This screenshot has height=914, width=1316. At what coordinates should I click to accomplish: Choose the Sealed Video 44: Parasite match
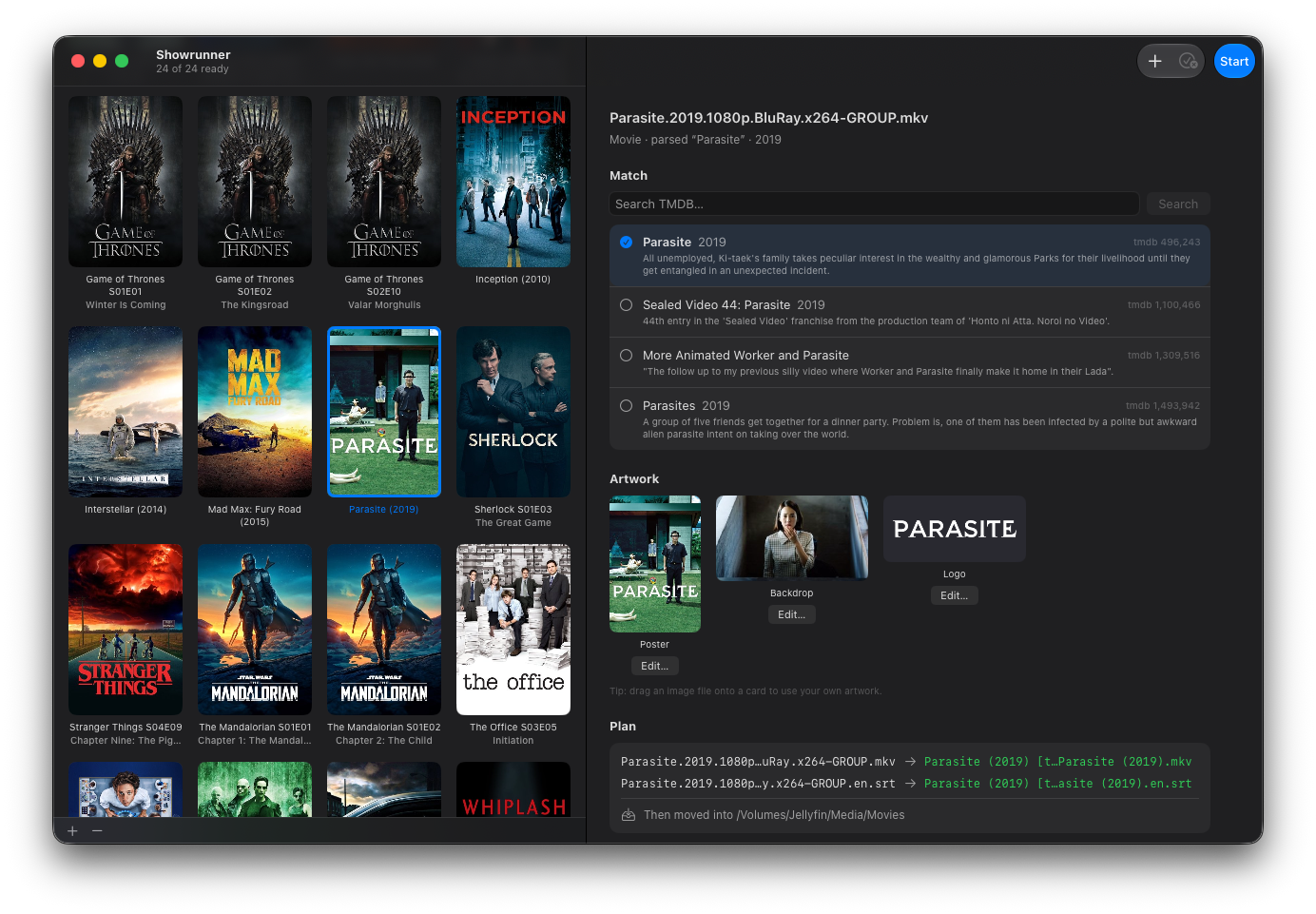click(910, 312)
